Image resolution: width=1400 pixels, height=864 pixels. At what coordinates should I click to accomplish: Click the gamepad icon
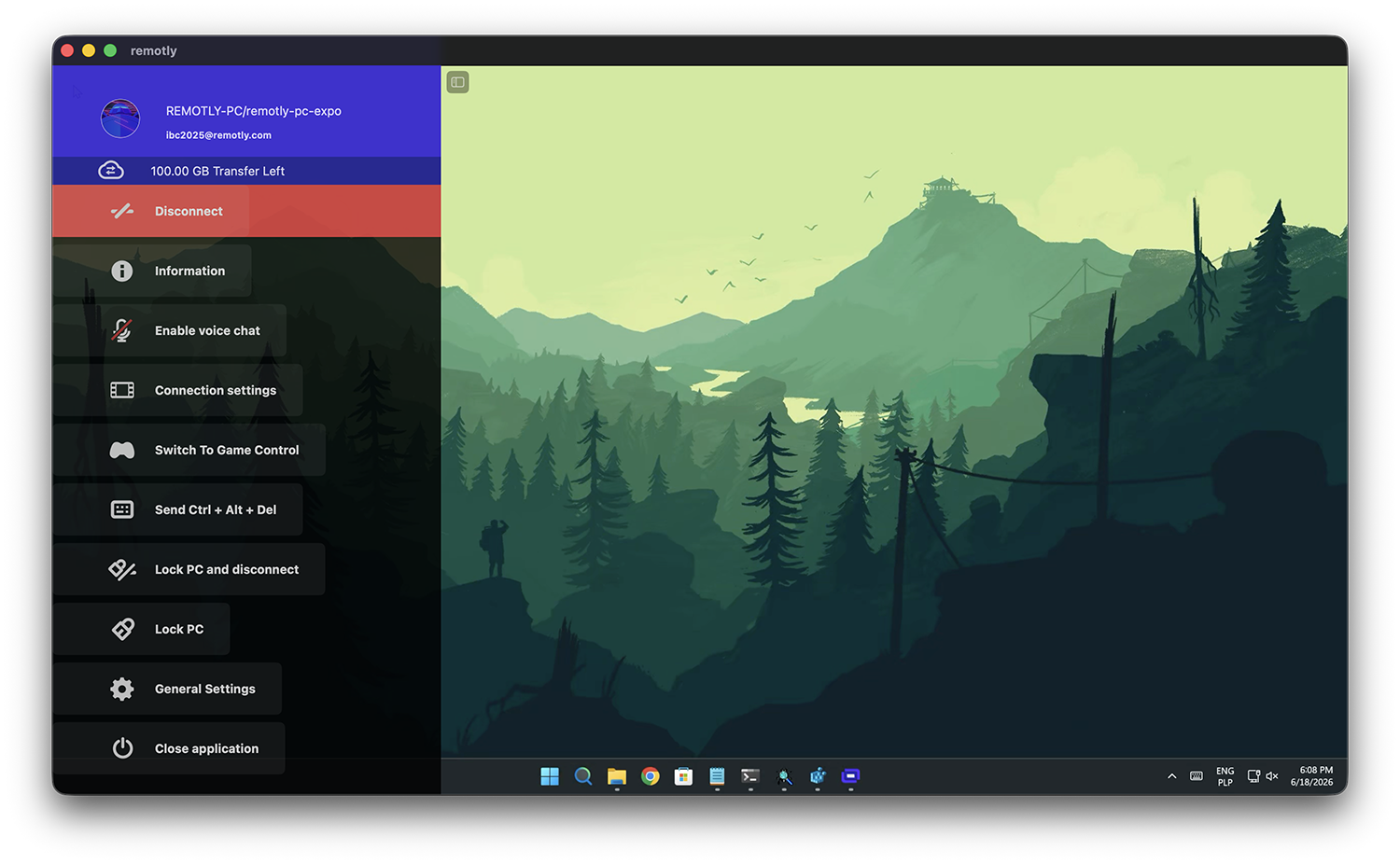[x=122, y=450]
